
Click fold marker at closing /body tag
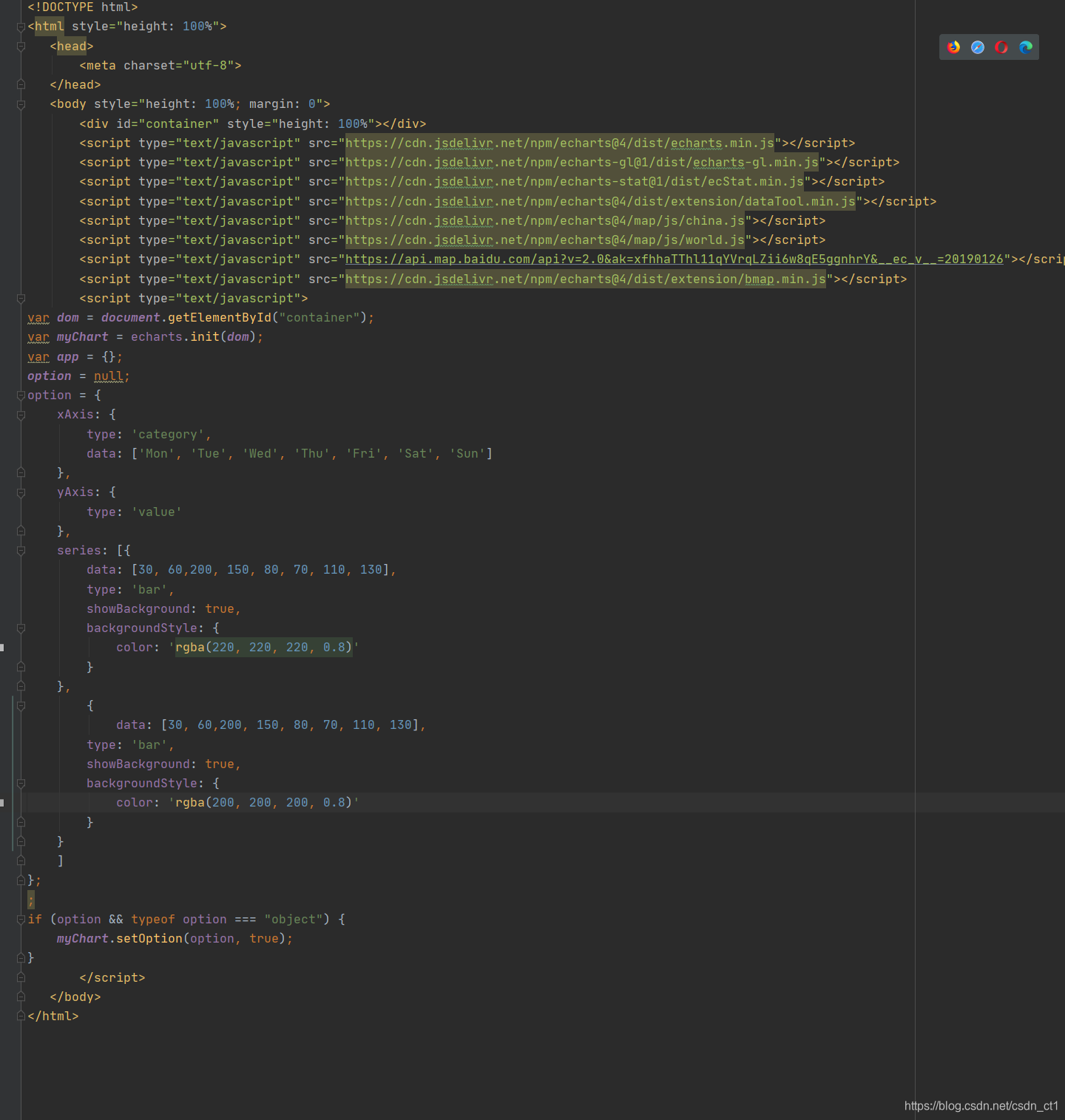tap(21, 997)
